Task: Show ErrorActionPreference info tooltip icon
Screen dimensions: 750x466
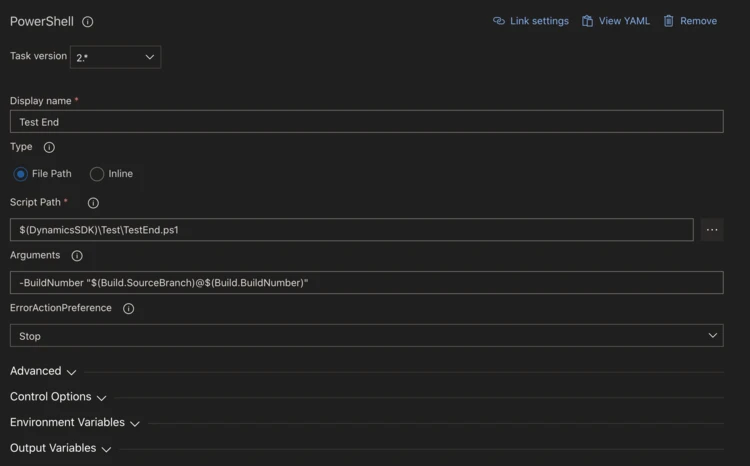Action: [128, 309]
